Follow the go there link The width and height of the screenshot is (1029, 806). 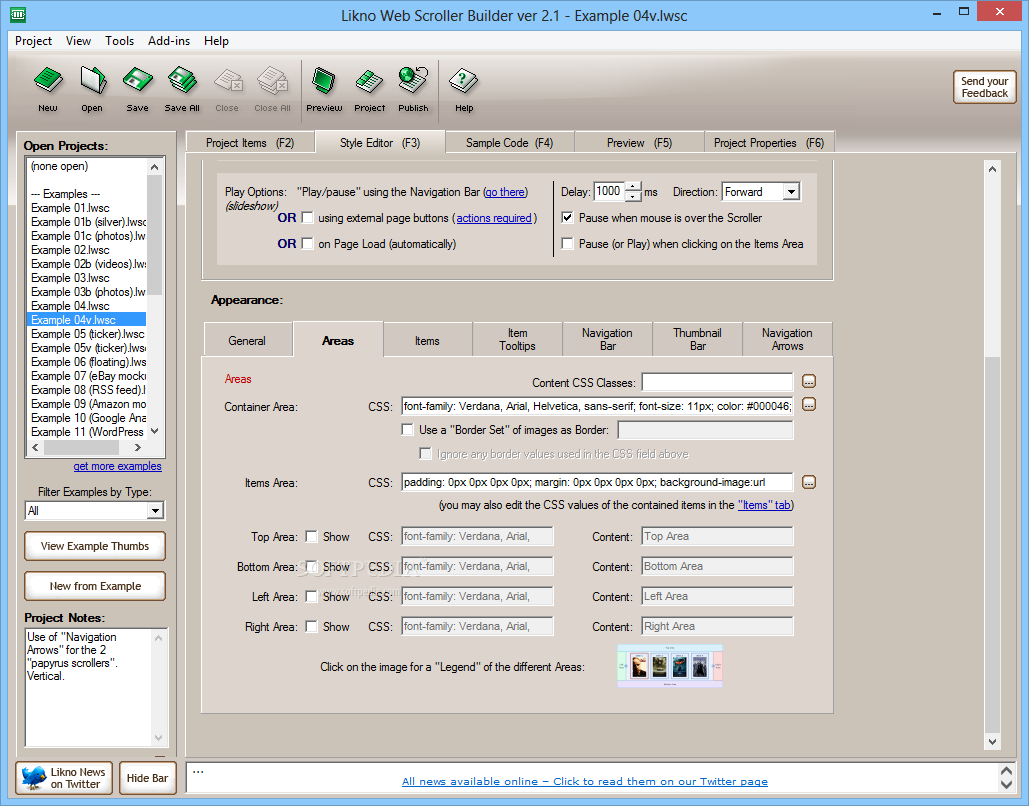pos(505,192)
